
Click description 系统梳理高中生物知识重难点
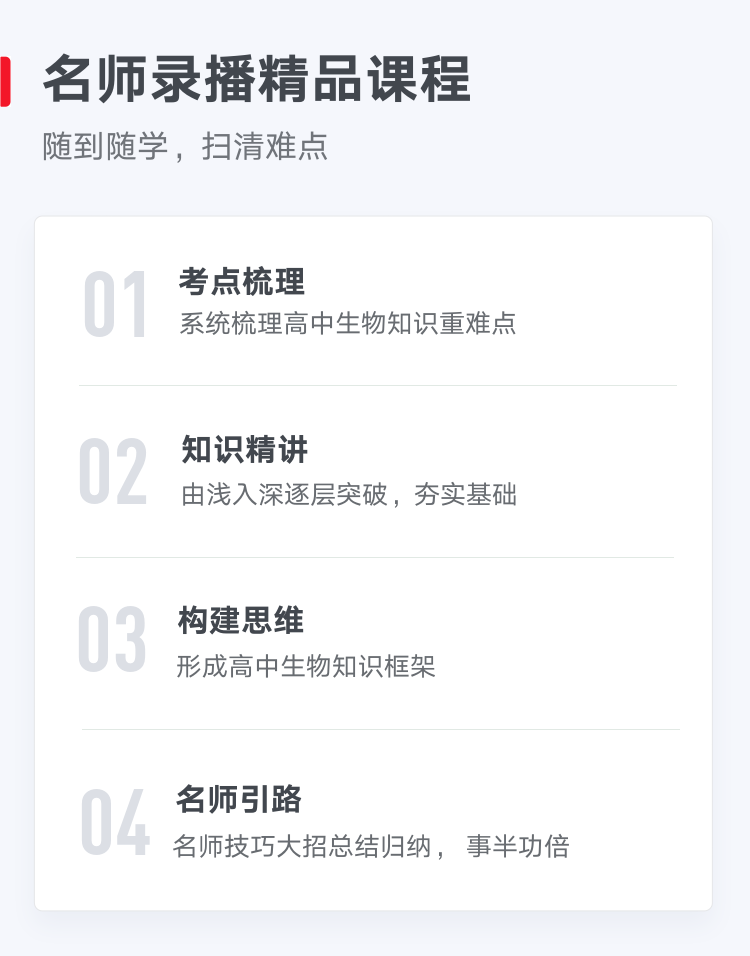click(x=348, y=323)
